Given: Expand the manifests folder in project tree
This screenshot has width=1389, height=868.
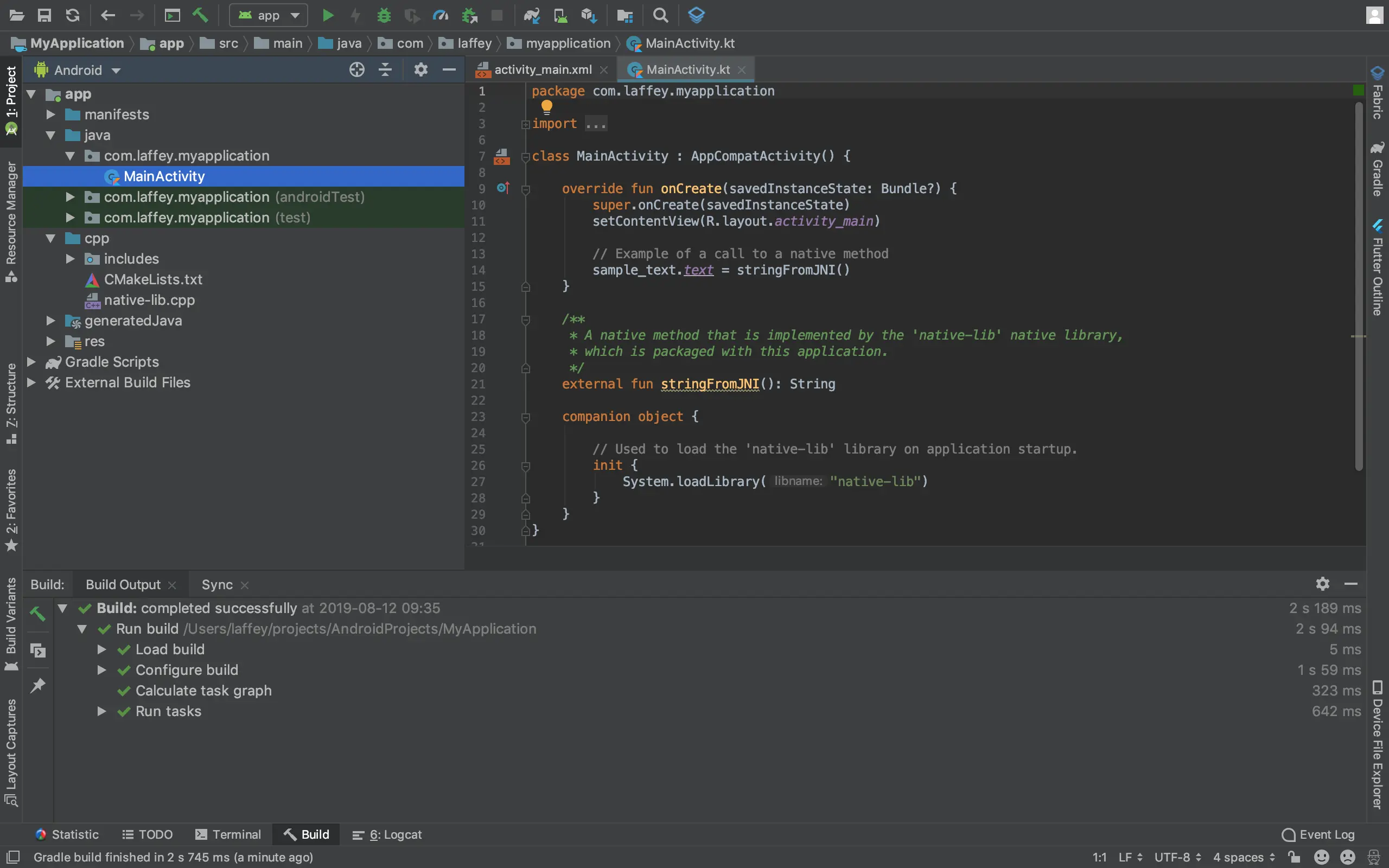Looking at the screenshot, I should point(50,115).
